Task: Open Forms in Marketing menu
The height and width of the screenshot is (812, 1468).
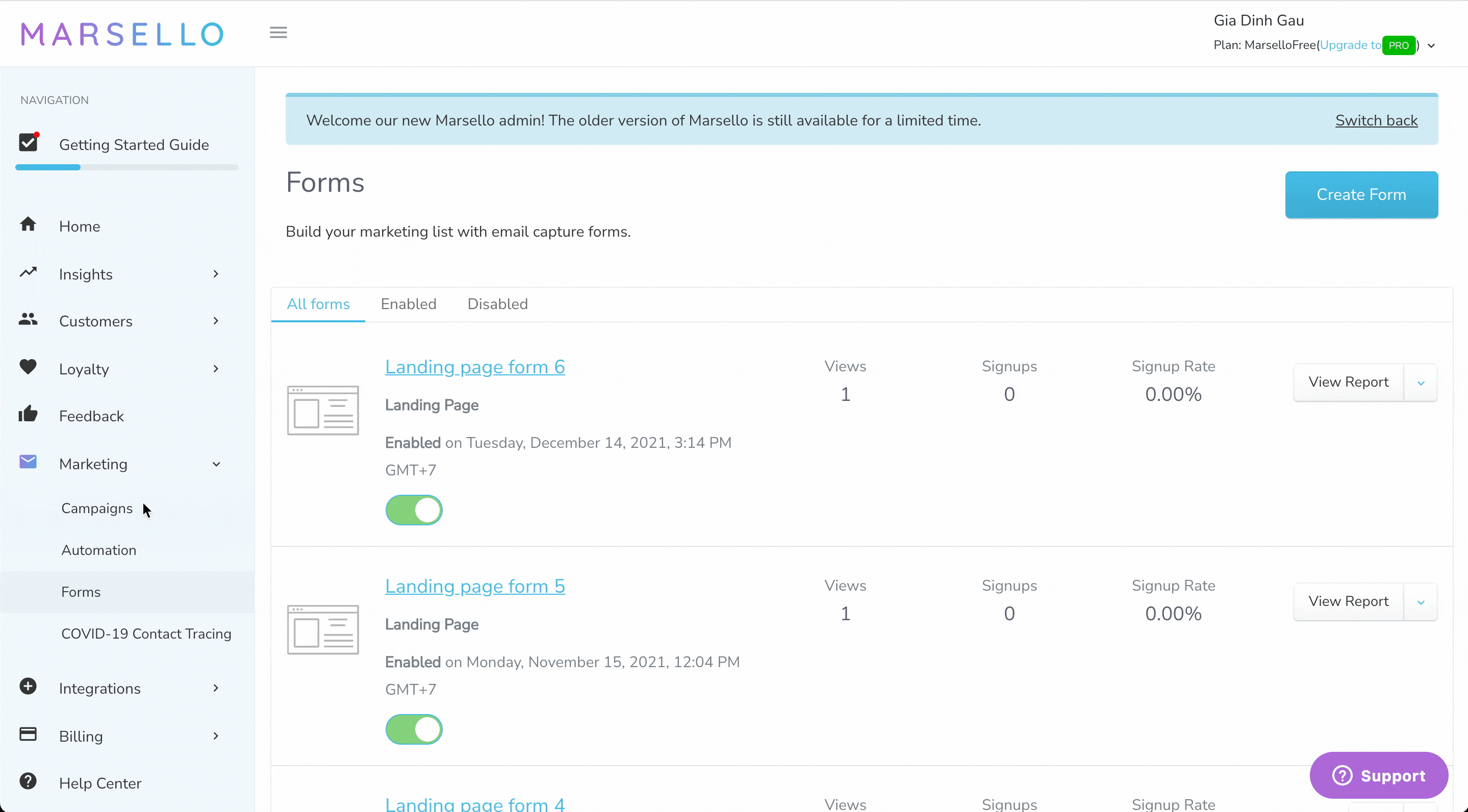Action: (x=127, y=592)
